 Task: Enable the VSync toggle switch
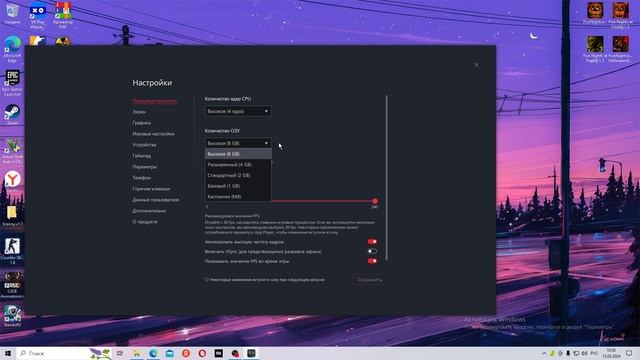pyautogui.click(x=372, y=251)
